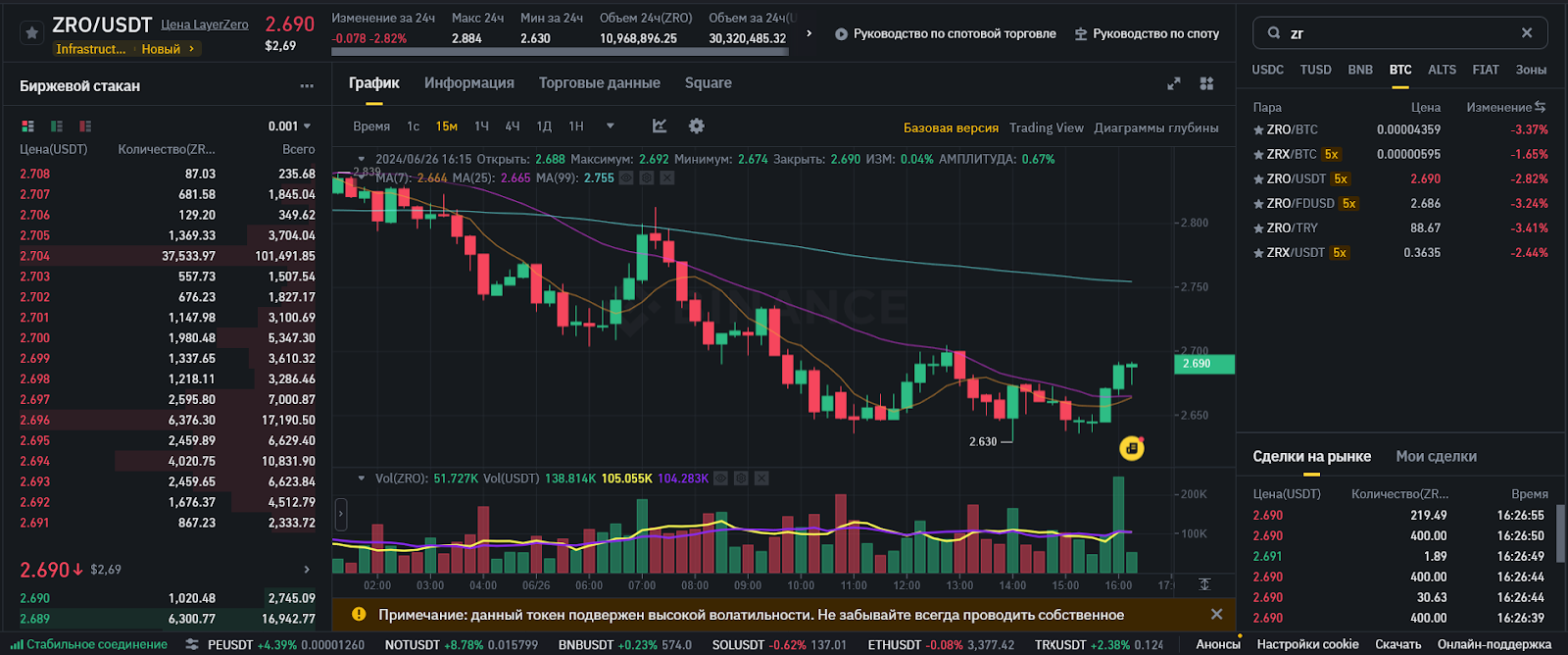Collapse the candle info legend arrow
This screenshot has height=655, width=1568.
point(362,159)
